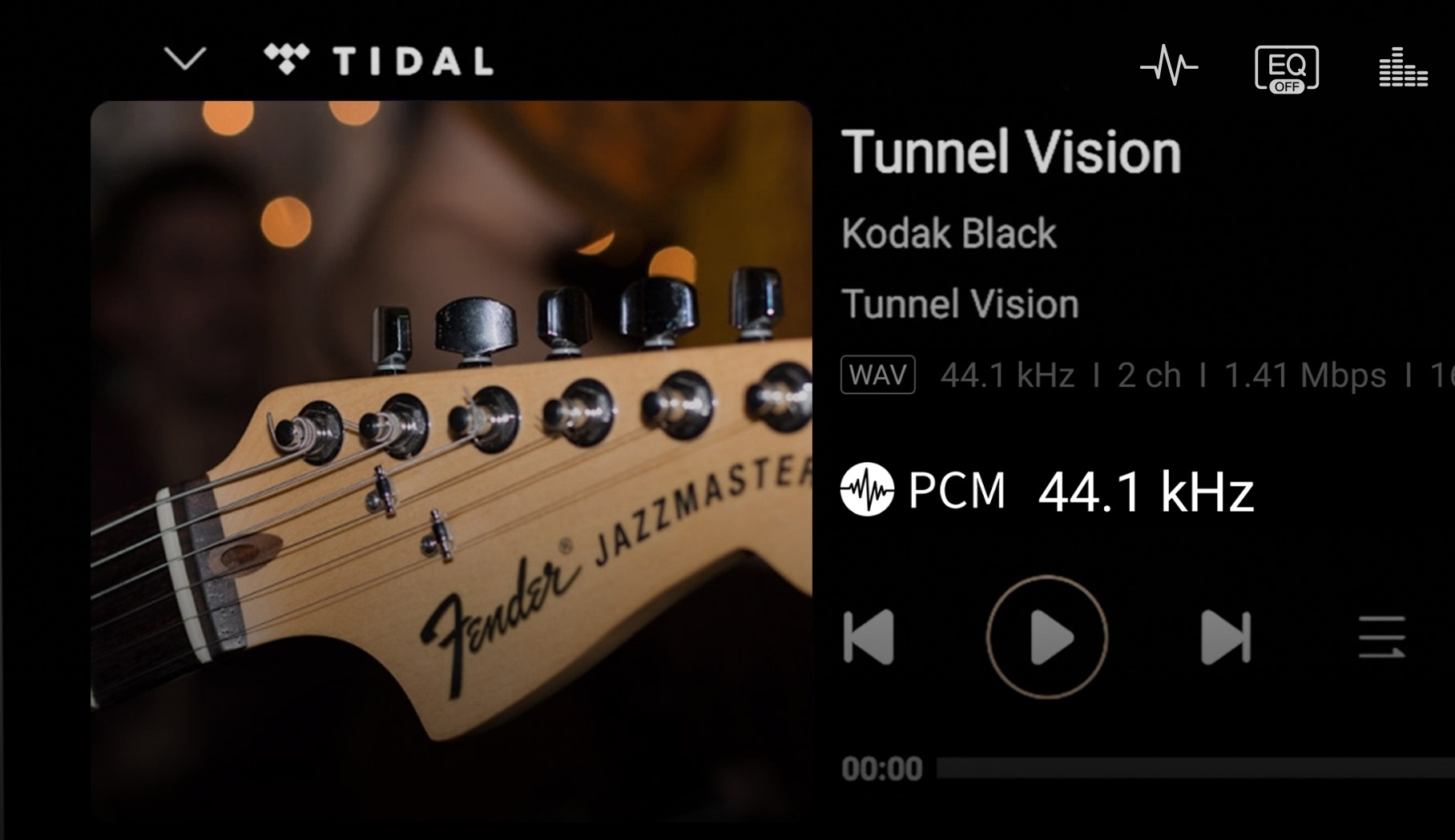Click the PCM output label
Viewport: 1455px width, 840px height.
pyautogui.click(x=957, y=490)
